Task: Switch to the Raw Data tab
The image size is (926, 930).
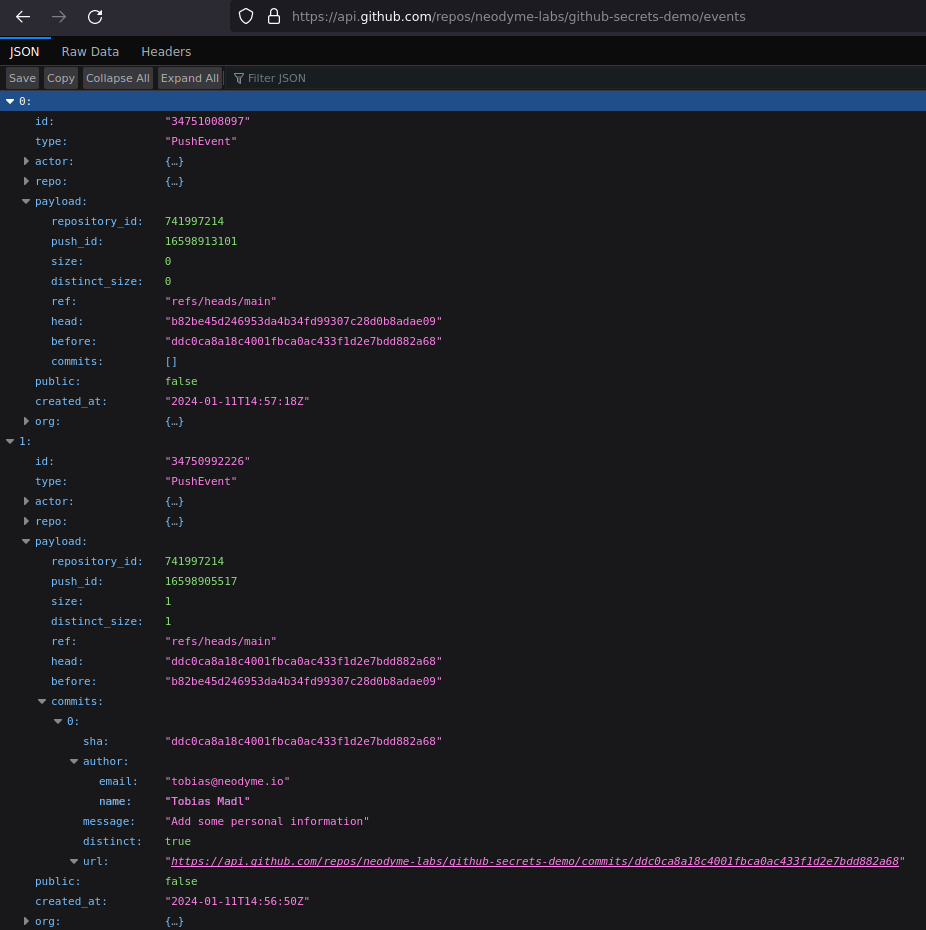Action: (x=90, y=51)
